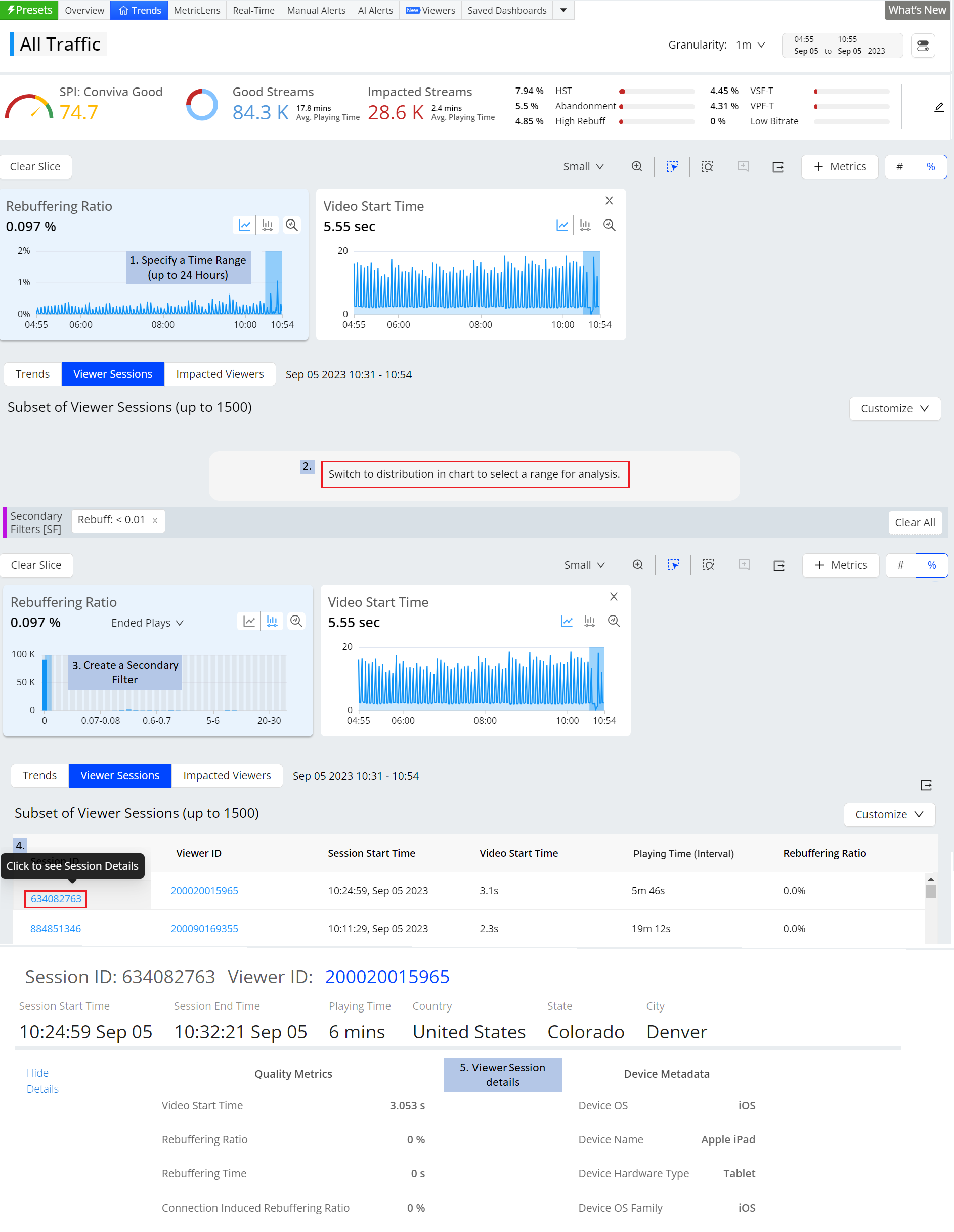The image size is (954, 1232).
Task: Click the edit pencil icon in summary bar
Action: [938, 107]
